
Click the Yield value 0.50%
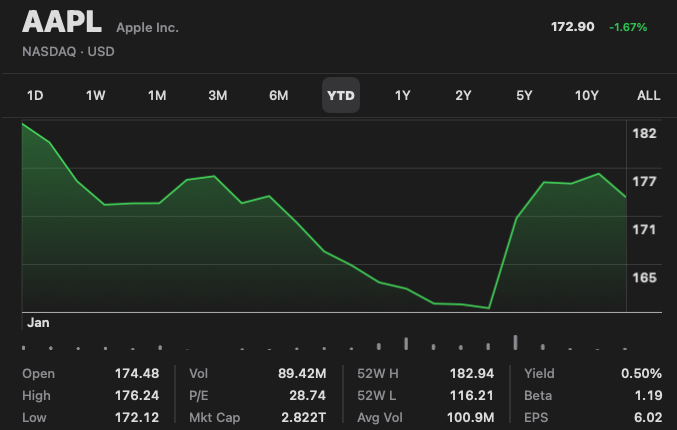click(x=641, y=373)
